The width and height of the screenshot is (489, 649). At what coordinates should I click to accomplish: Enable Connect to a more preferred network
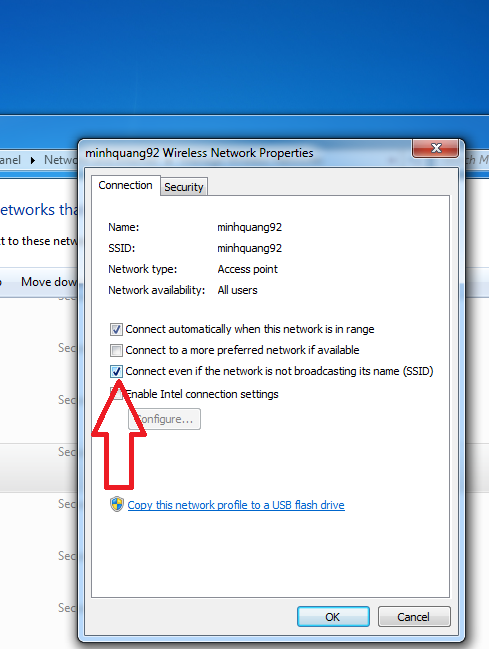[x=116, y=350]
